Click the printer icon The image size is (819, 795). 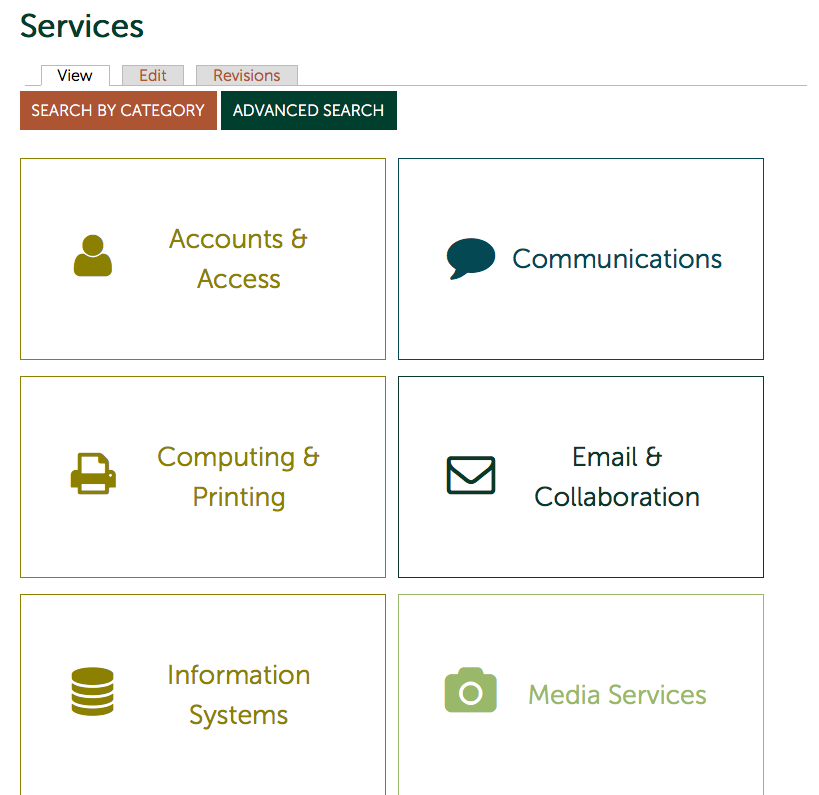tap(93, 473)
